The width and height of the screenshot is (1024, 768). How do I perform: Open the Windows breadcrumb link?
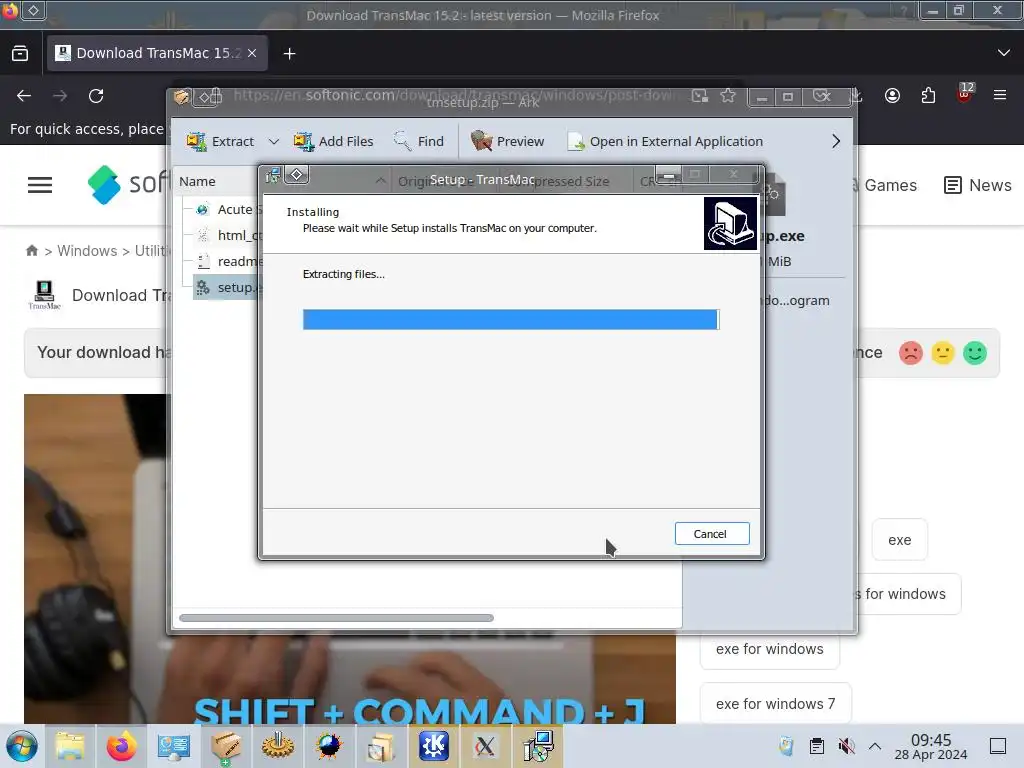tap(87, 251)
